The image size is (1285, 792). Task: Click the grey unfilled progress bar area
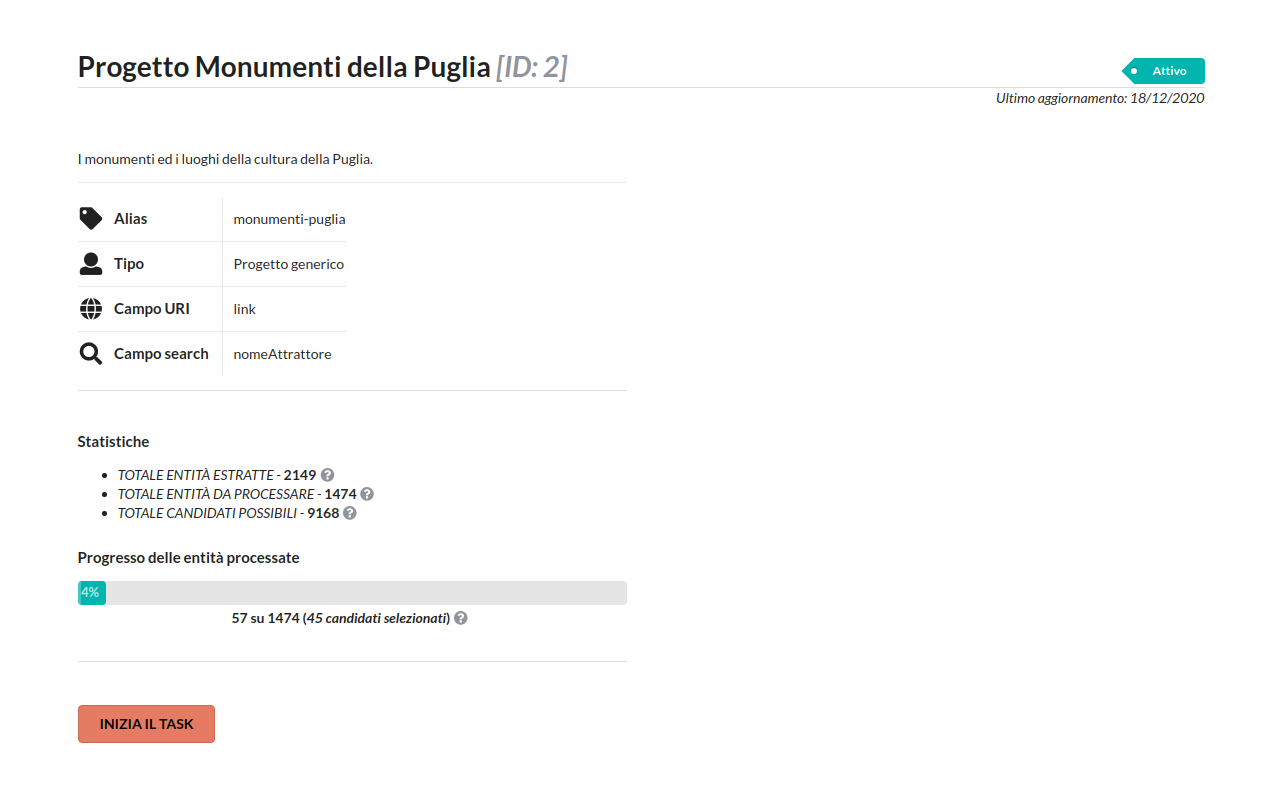[x=366, y=593]
